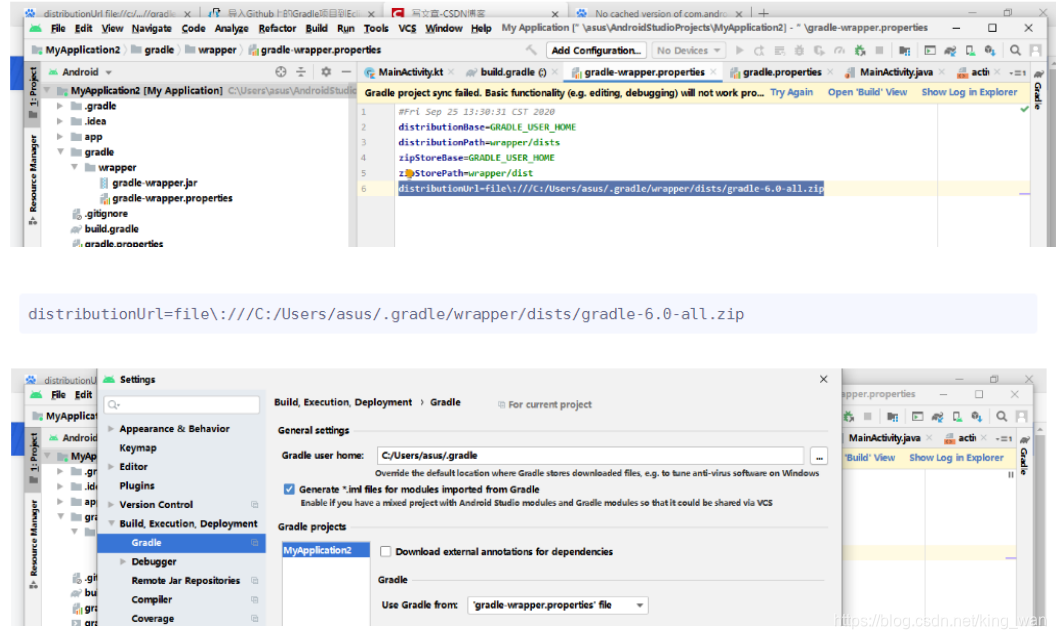Click the Settings search field
This screenshot has width=1056, height=639.
click(182, 405)
